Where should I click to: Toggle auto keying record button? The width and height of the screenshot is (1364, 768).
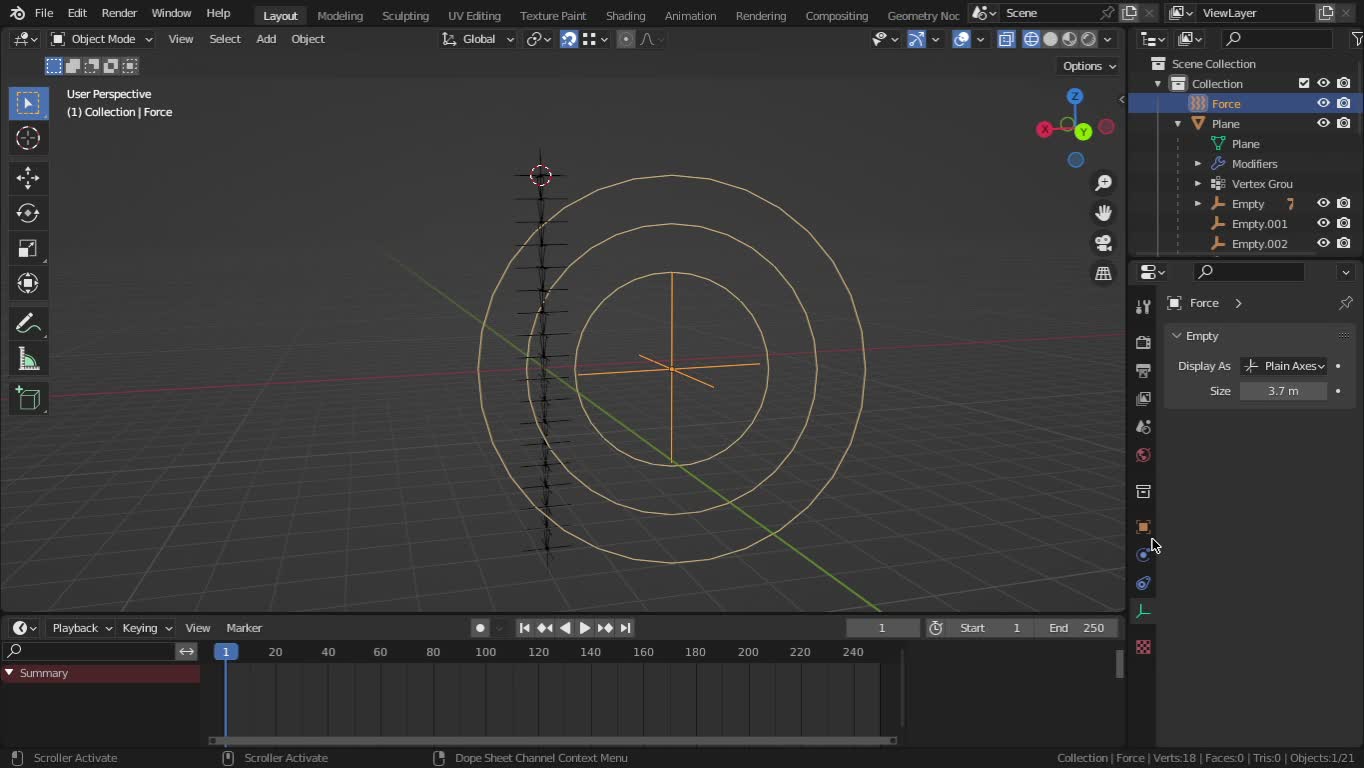point(480,628)
